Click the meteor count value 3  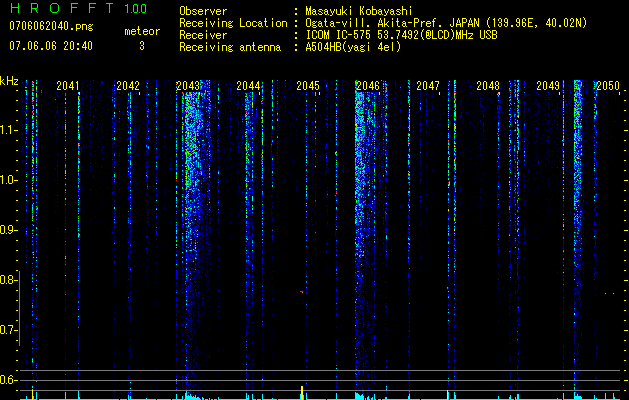coord(142,46)
